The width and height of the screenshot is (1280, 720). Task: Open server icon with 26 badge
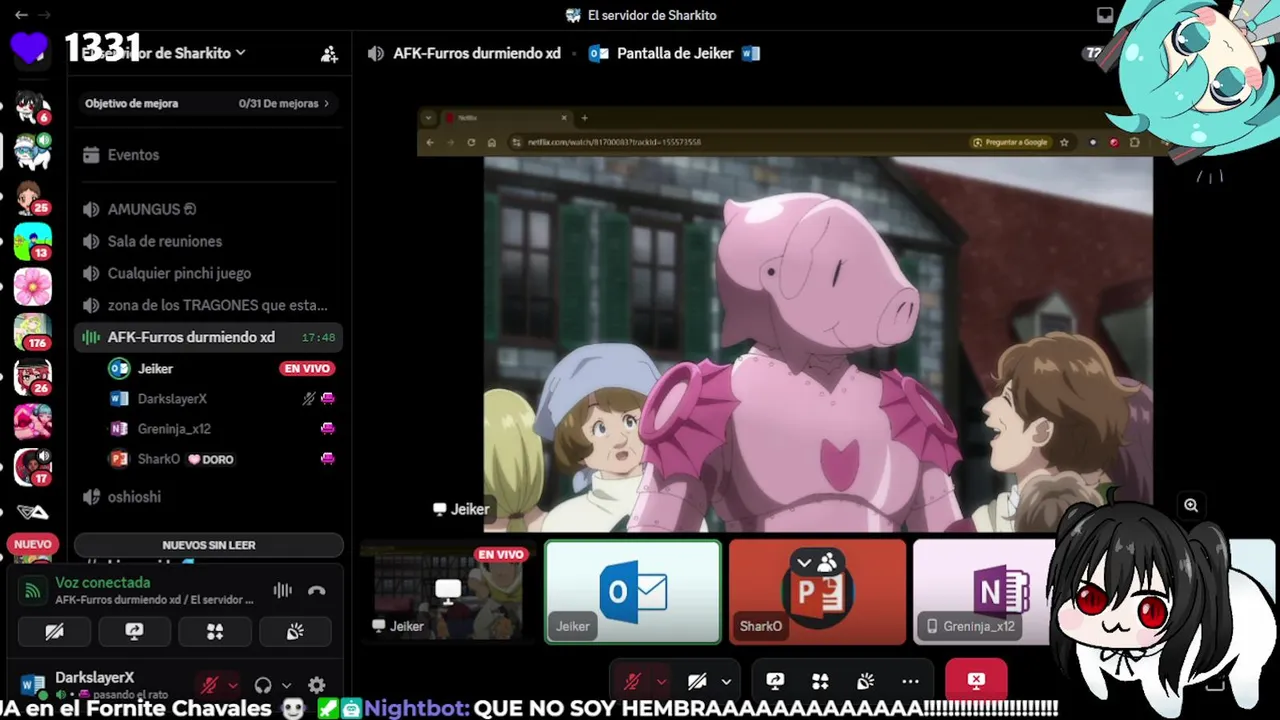tap(32, 376)
